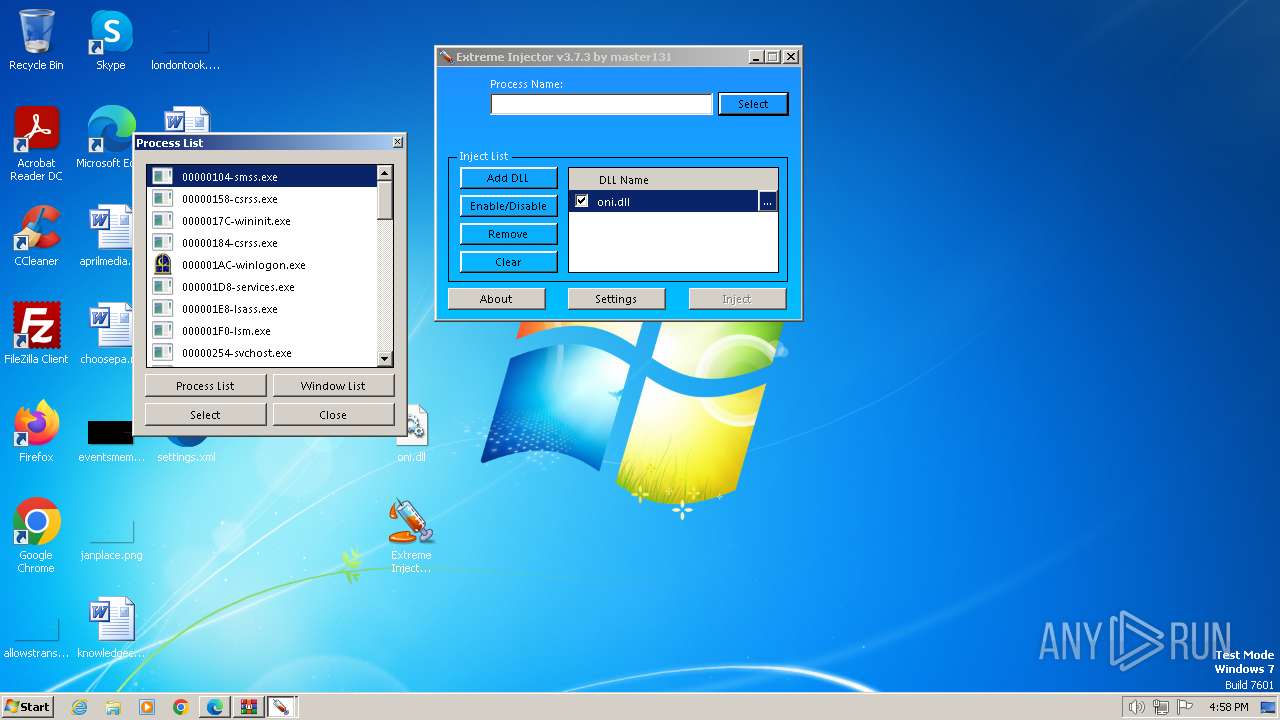
Task: Select the eventsmem desktop file
Action: pyautogui.click(x=111, y=440)
